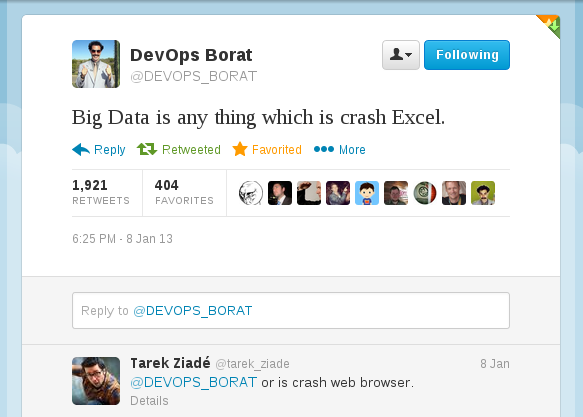Toggle the blue Following button
The width and height of the screenshot is (583, 417).
coord(467,55)
